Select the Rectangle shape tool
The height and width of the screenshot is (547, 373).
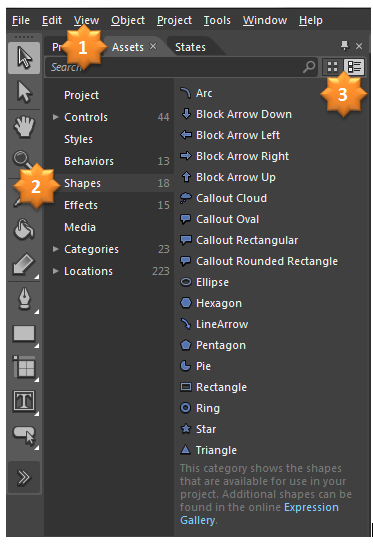tap(24, 334)
